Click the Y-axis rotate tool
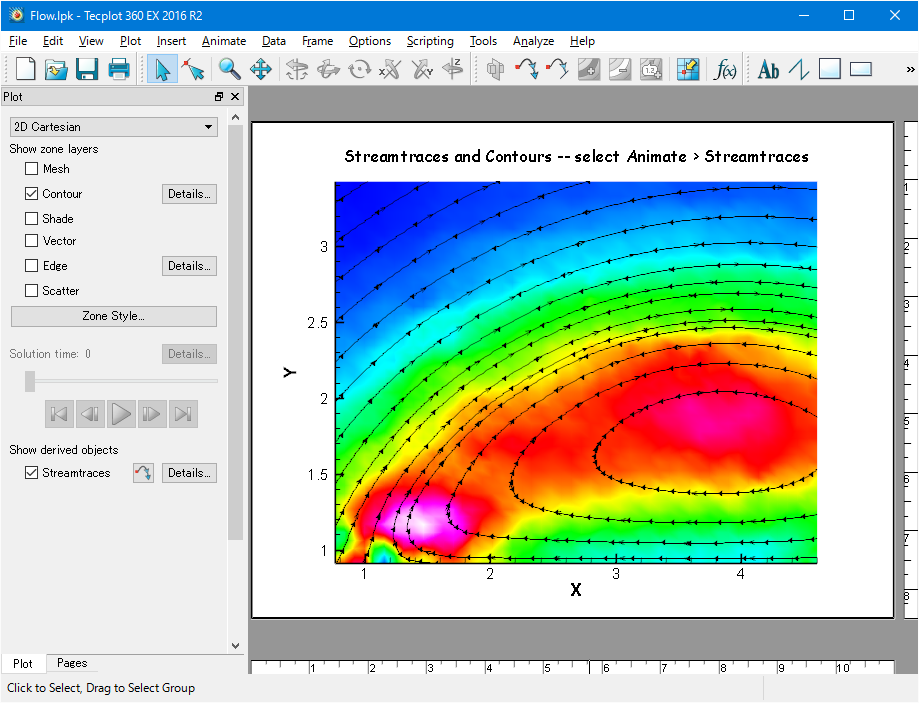 click(422, 69)
